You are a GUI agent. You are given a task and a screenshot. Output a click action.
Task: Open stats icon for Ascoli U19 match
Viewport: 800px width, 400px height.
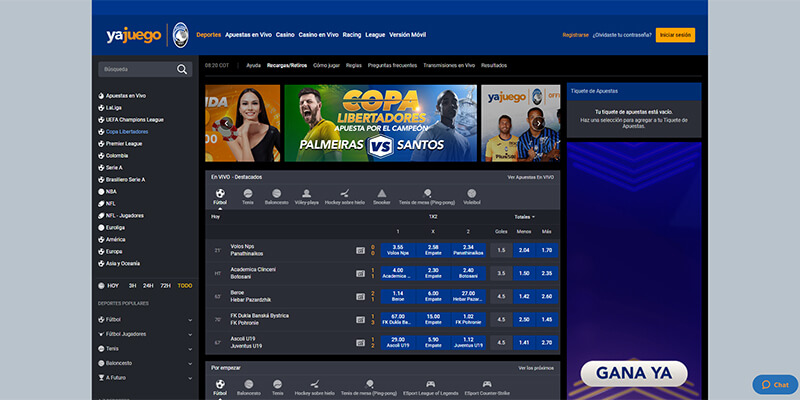361,343
